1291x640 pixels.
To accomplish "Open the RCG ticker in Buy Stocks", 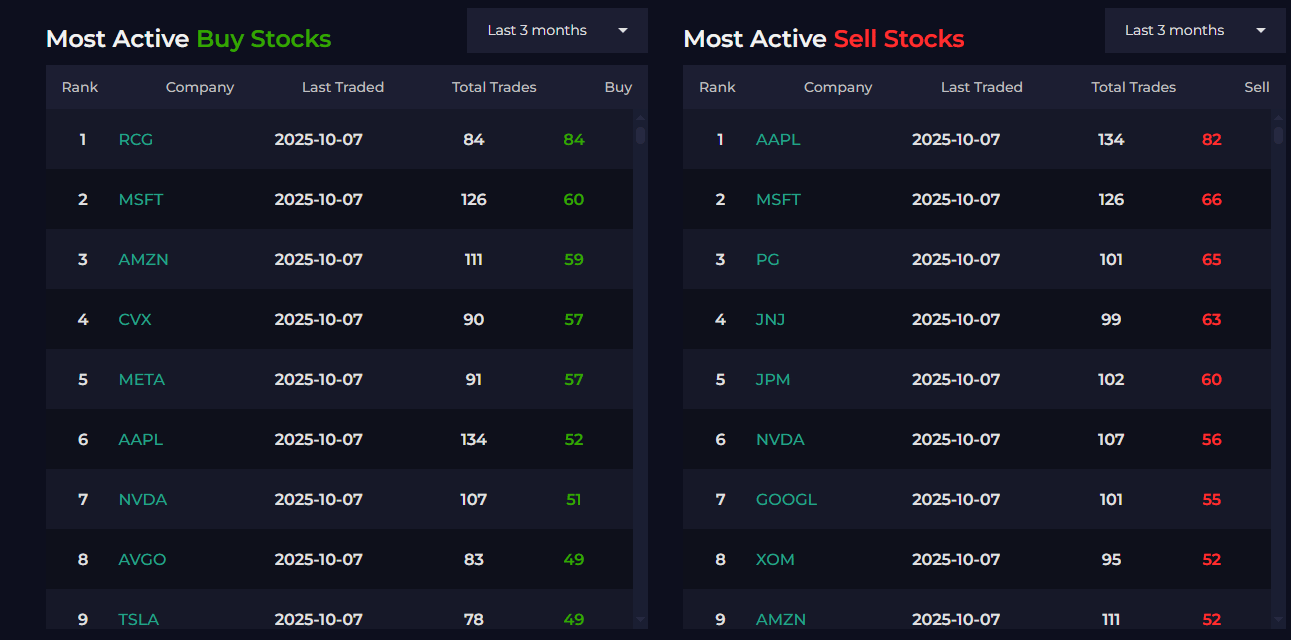I will tap(136, 139).
